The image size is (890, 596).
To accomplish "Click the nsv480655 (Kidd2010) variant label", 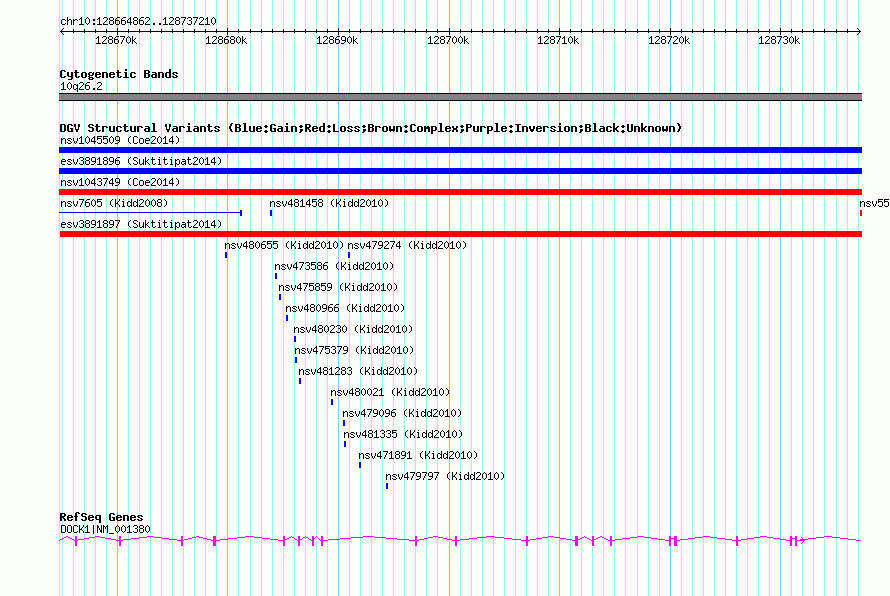I will pyautogui.click(x=284, y=245).
